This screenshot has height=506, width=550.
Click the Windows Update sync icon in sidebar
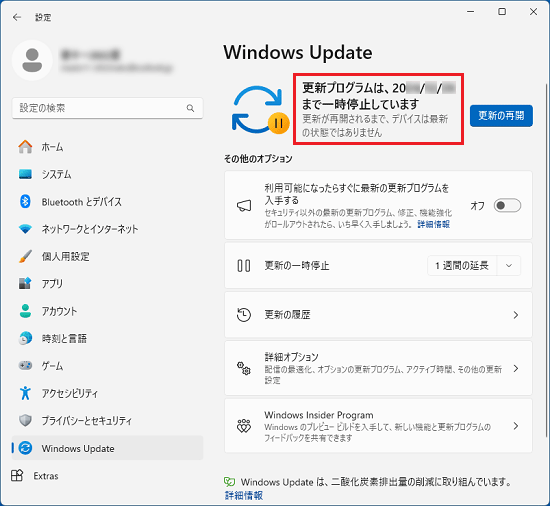click(x=25, y=448)
